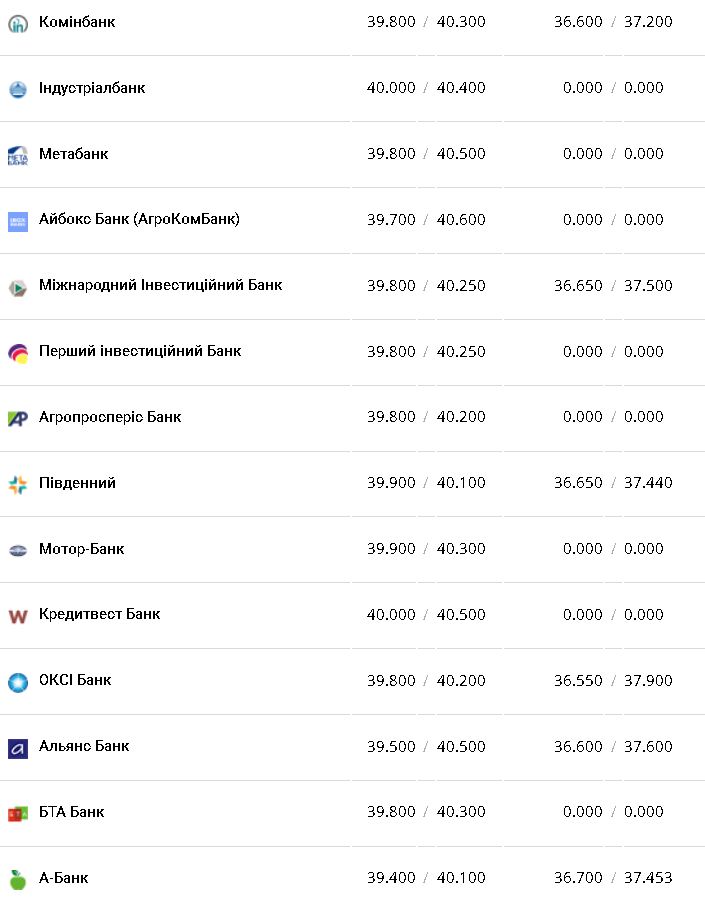Click the Агропросперіс Банк logo icon

pos(18,418)
